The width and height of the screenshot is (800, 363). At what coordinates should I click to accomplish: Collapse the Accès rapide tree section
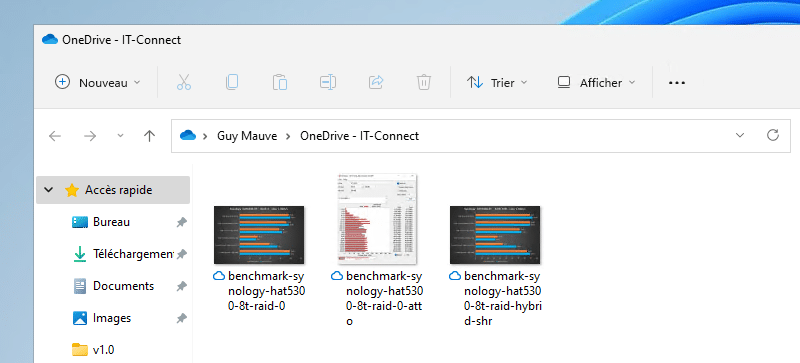click(48, 190)
